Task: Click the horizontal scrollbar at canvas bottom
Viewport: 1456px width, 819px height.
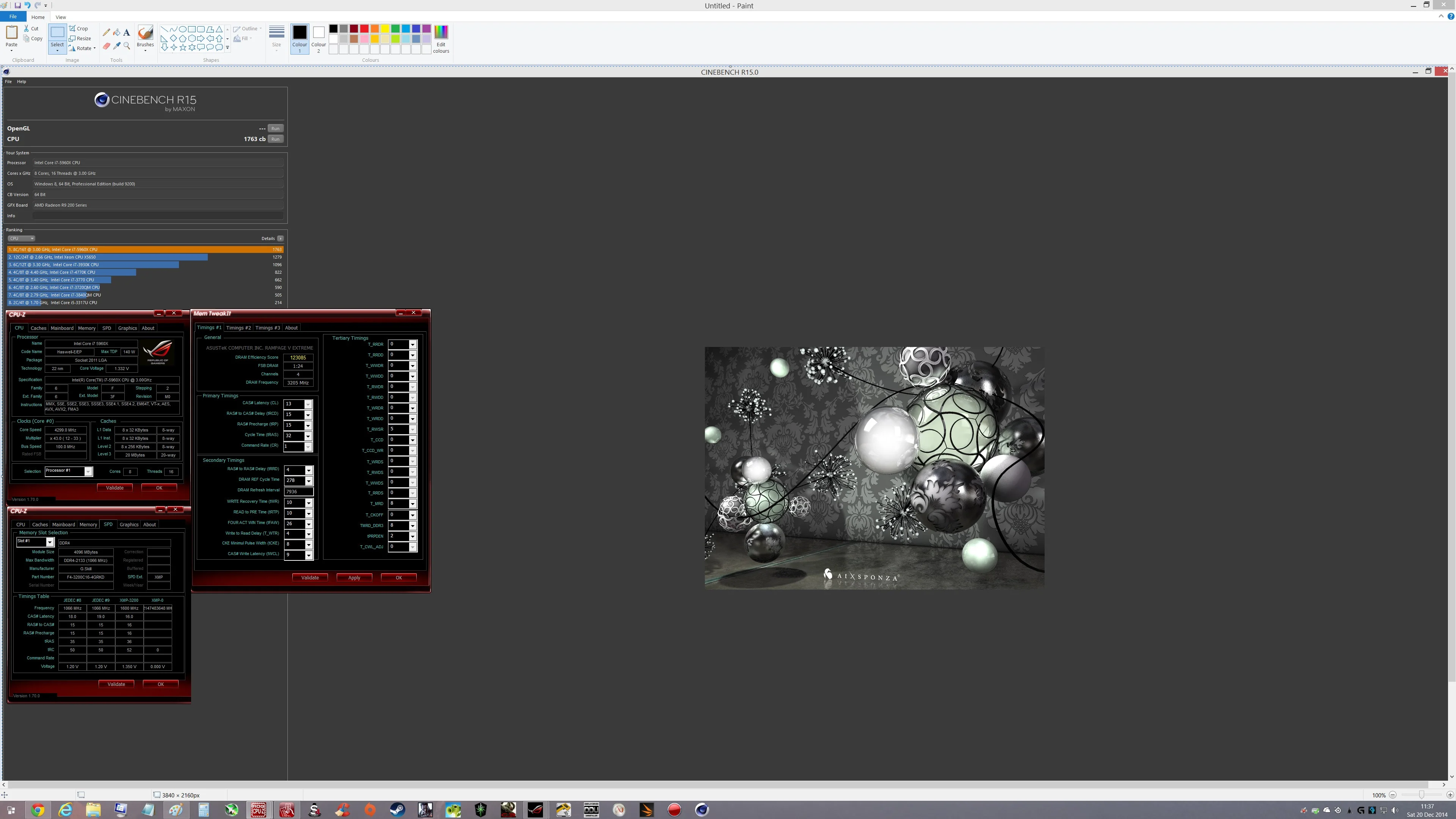Action: tap(718, 784)
